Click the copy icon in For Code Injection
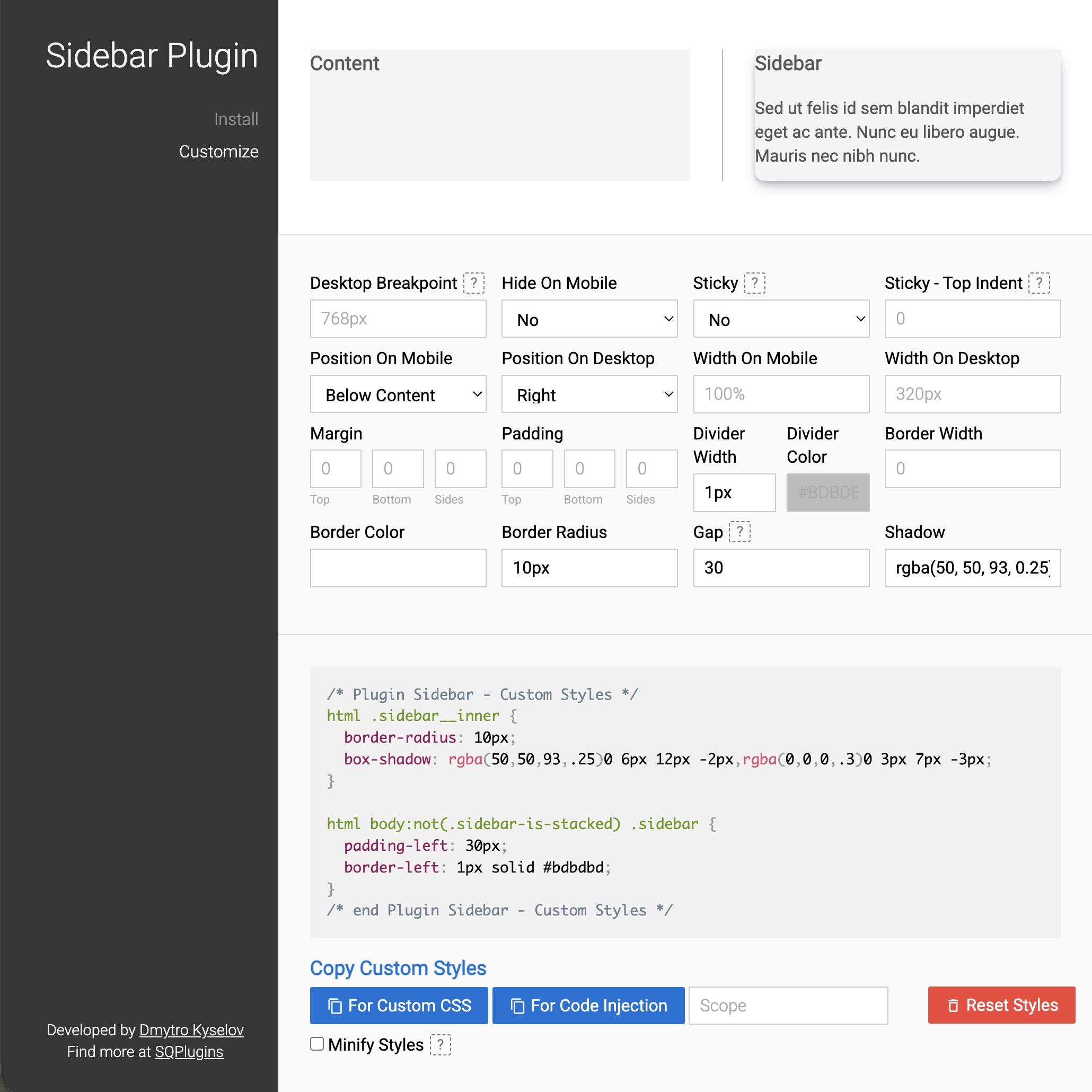The height and width of the screenshot is (1092, 1092). pos(518,1006)
